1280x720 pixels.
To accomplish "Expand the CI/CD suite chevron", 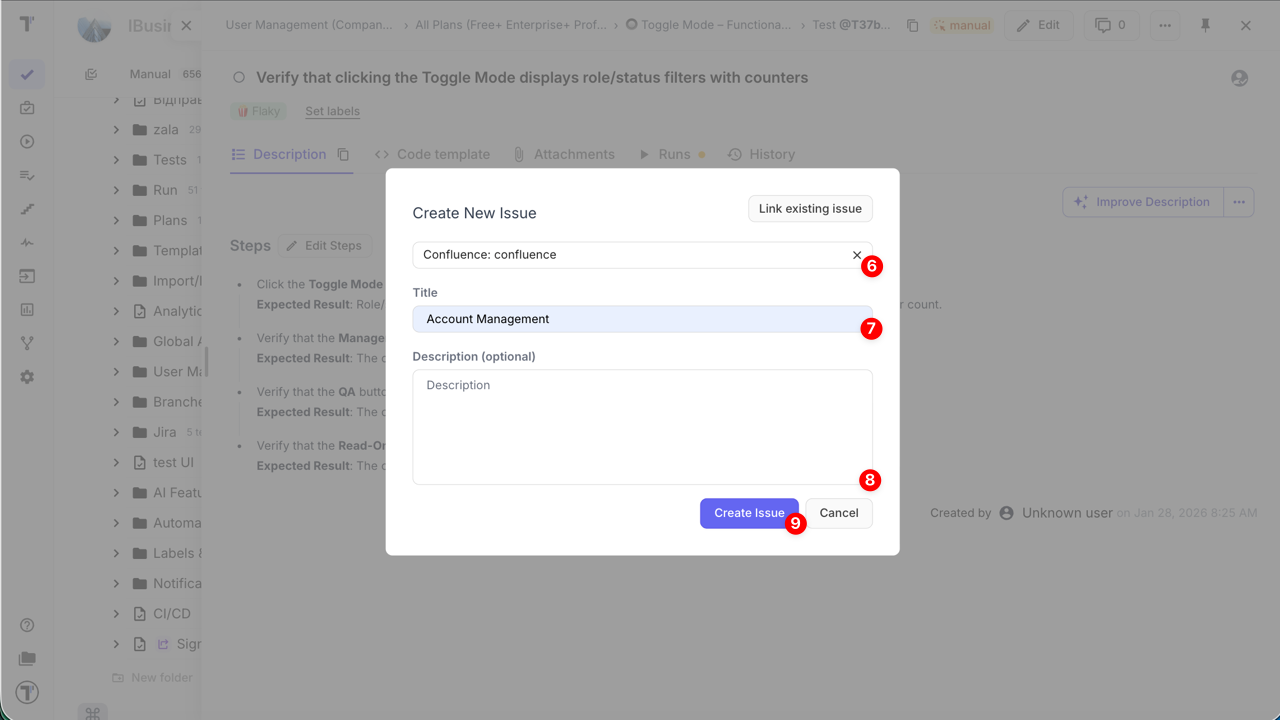I will tap(116, 614).
